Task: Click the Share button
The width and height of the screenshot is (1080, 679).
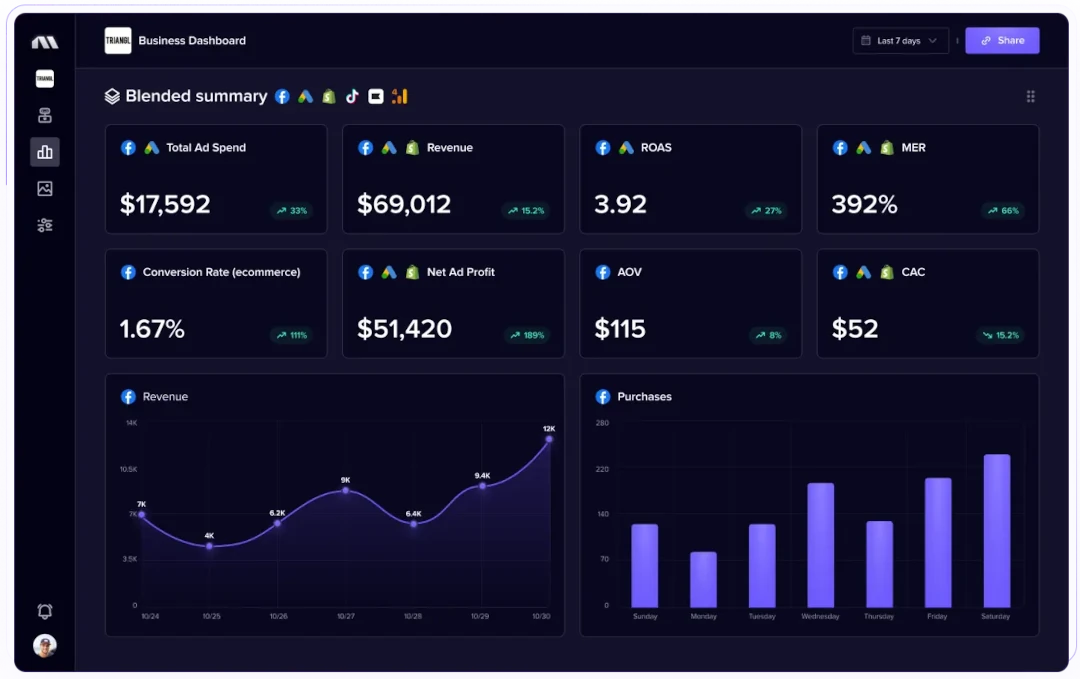Action: (x=1002, y=41)
